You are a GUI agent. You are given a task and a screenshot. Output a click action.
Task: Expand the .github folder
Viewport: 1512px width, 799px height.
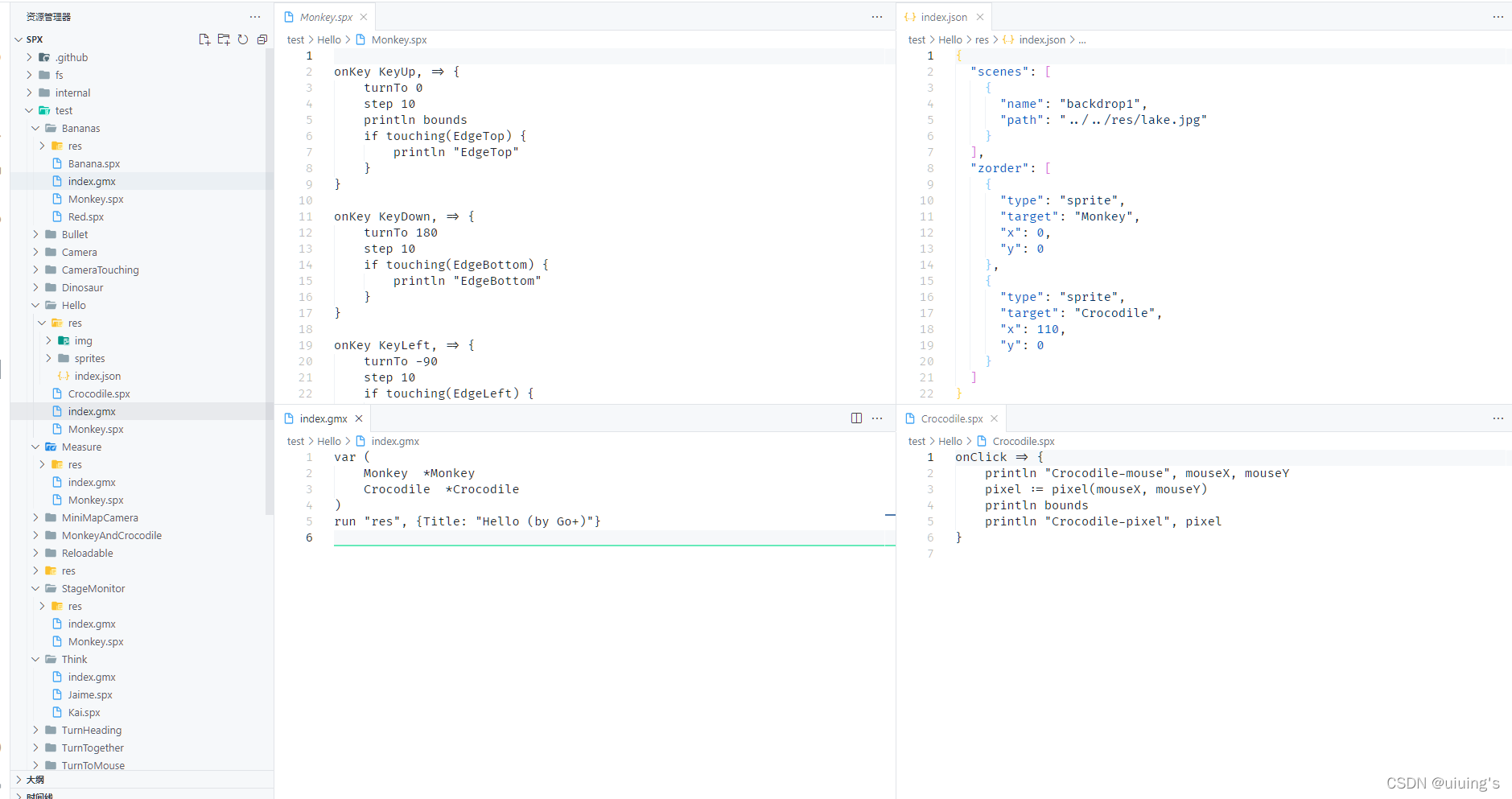pos(30,57)
